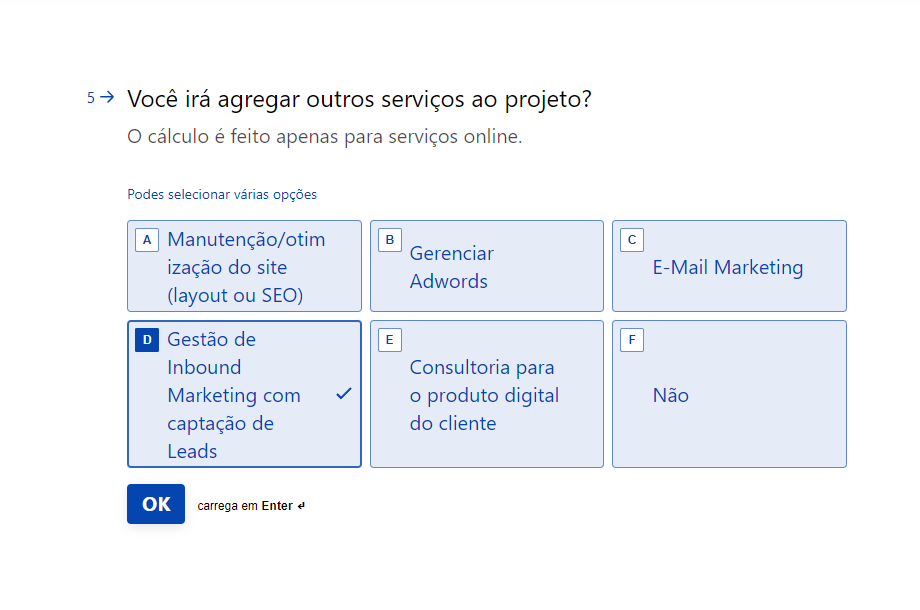
Task: Choose the Não option
Action: 729,394
